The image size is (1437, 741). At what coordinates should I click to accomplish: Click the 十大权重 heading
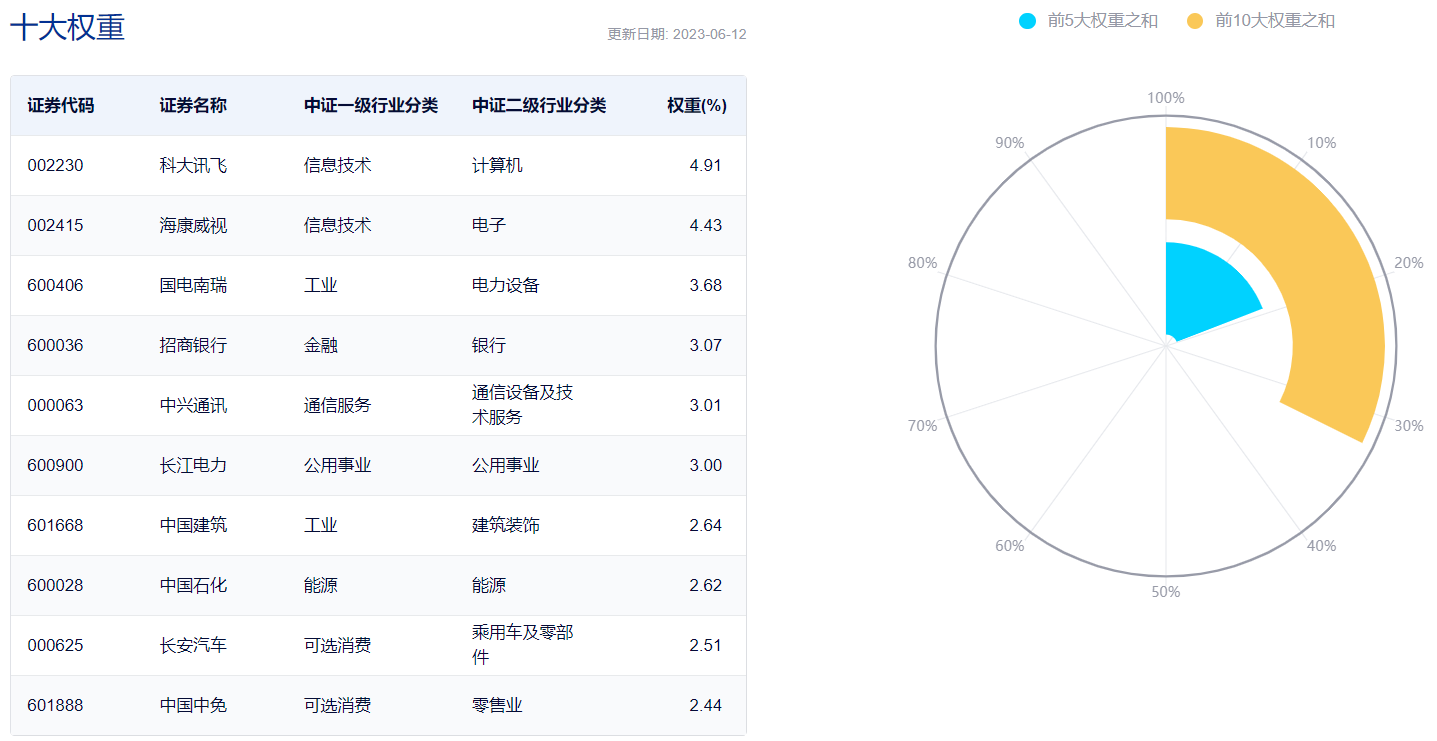pos(68,27)
